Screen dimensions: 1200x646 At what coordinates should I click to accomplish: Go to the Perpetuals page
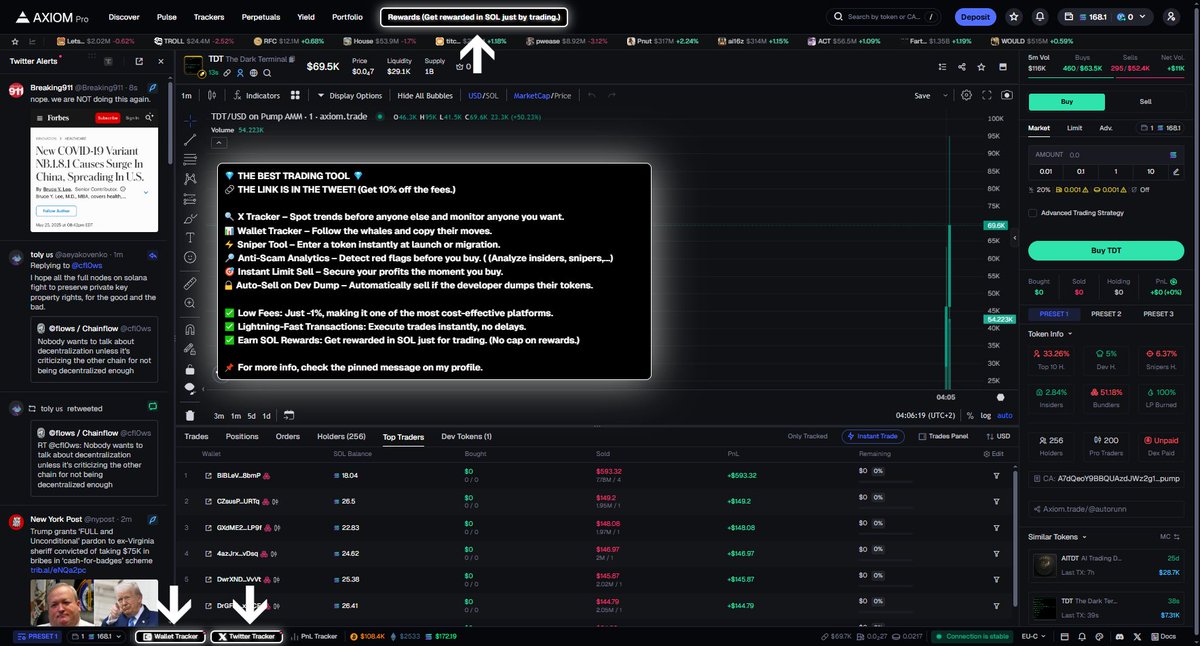click(261, 17)
